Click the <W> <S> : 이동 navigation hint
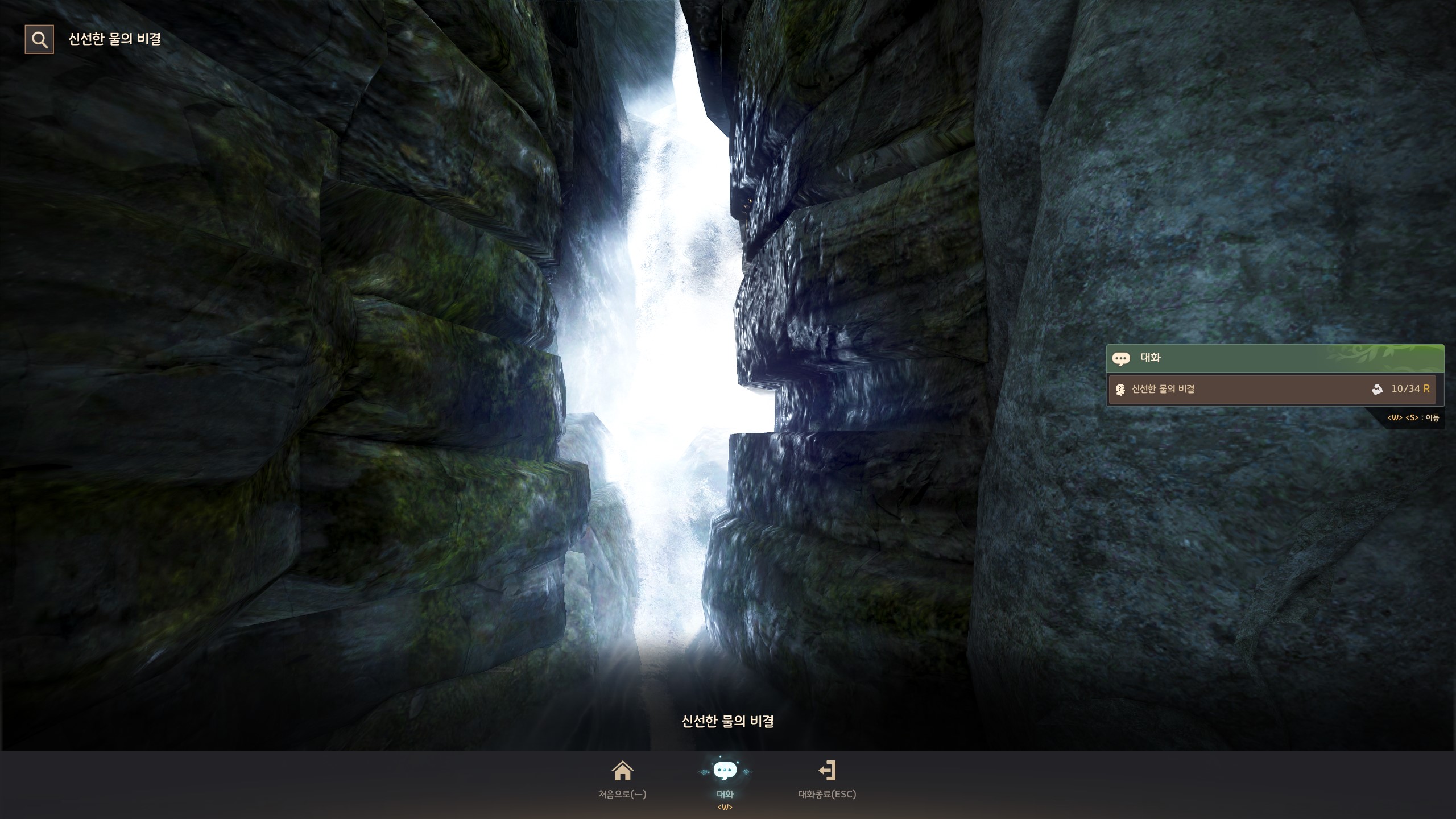1456x819 pixels. pyautogui.click(x=1413, y=418)
